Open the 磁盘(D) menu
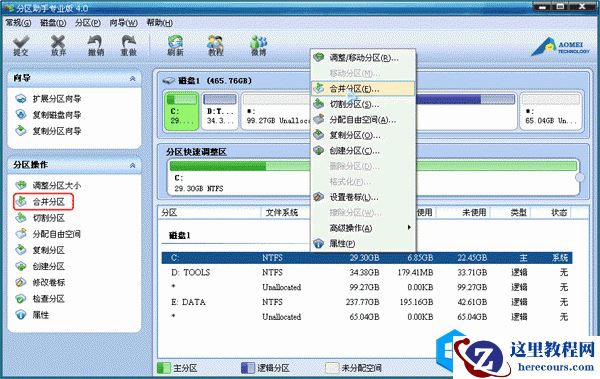600x379 pixels. 53,23
